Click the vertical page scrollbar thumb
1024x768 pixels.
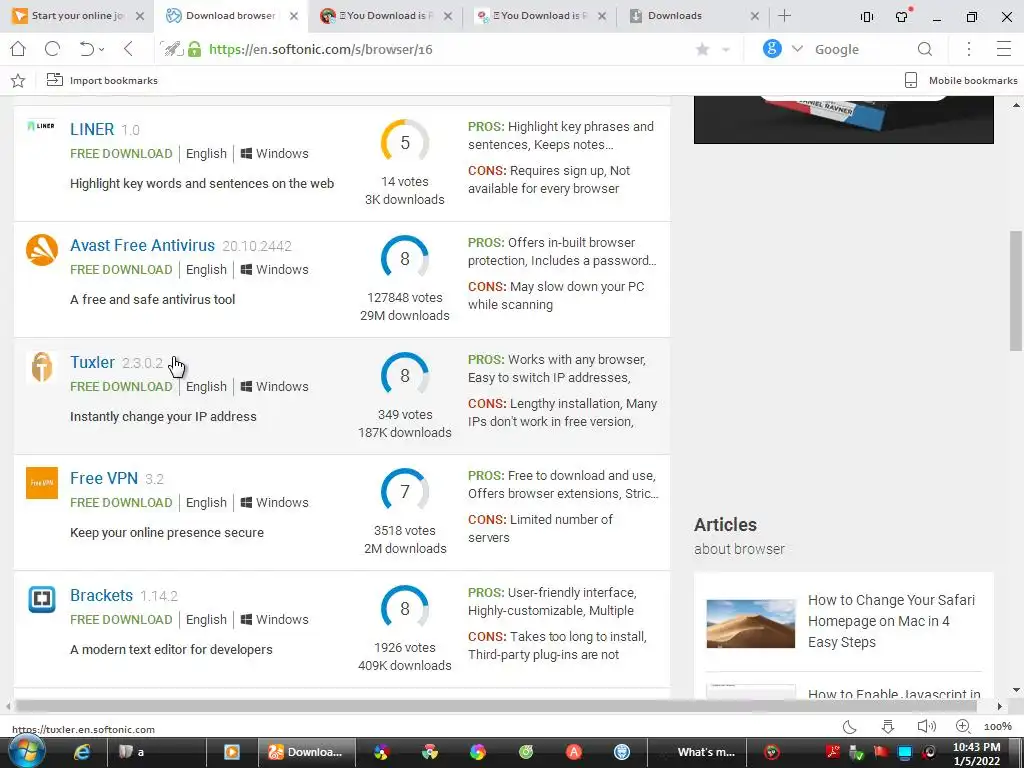[x=1016, y=291]
